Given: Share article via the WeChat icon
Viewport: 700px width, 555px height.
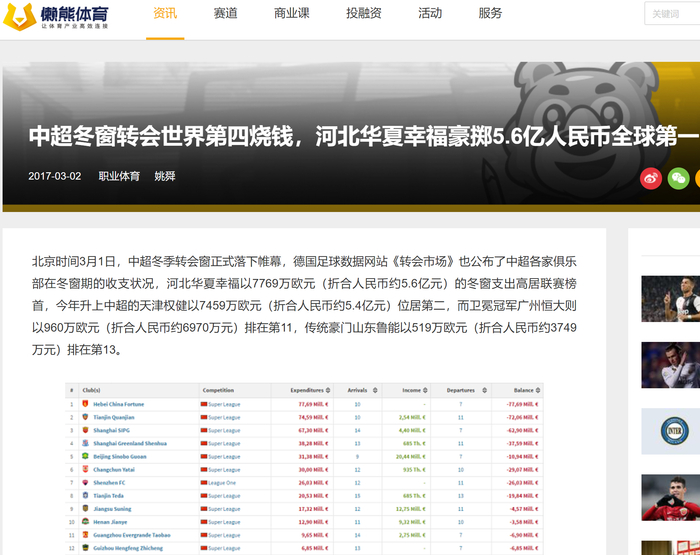Looking at the screenshot, I should 679,179.
